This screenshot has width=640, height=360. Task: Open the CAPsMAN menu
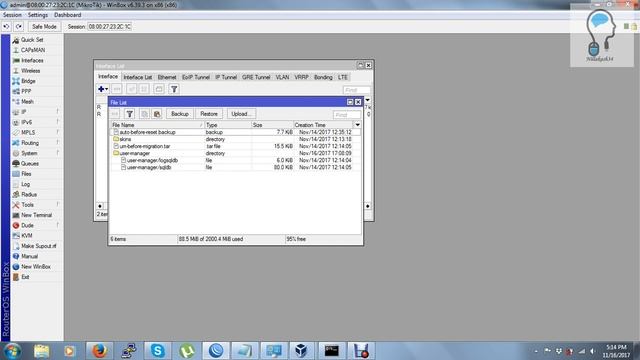pyautogui.click(x=33, y=50)
